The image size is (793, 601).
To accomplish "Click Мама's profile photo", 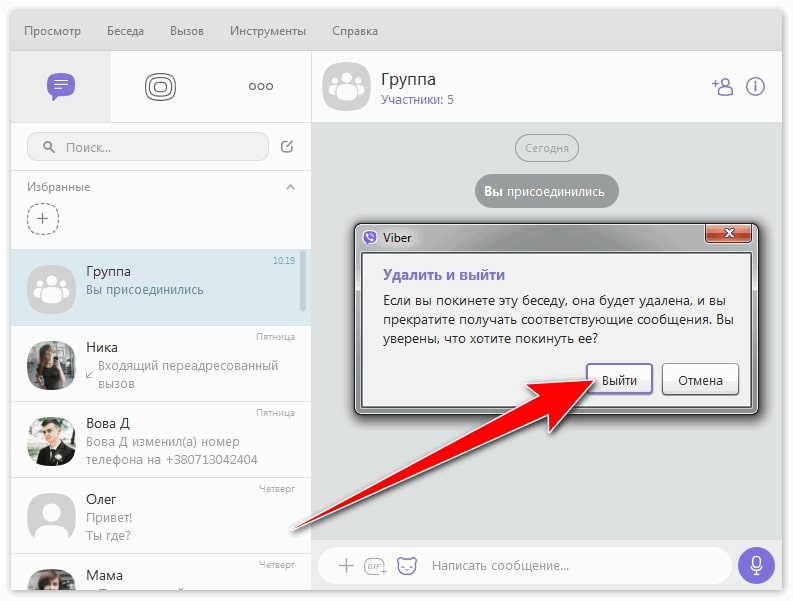I will 51,579.
